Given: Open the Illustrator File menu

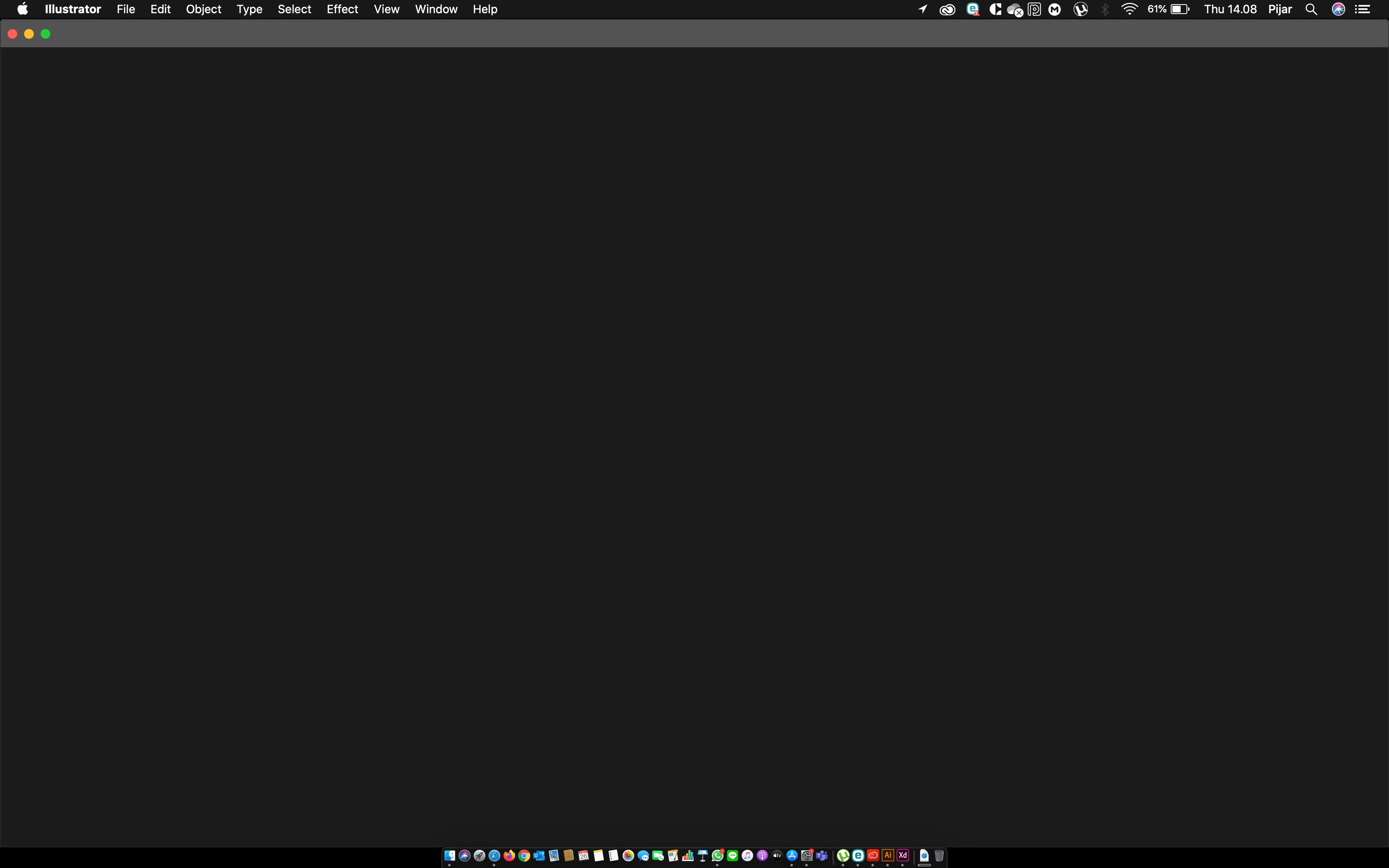Looking at the screenshot, I should coord(126,9).
